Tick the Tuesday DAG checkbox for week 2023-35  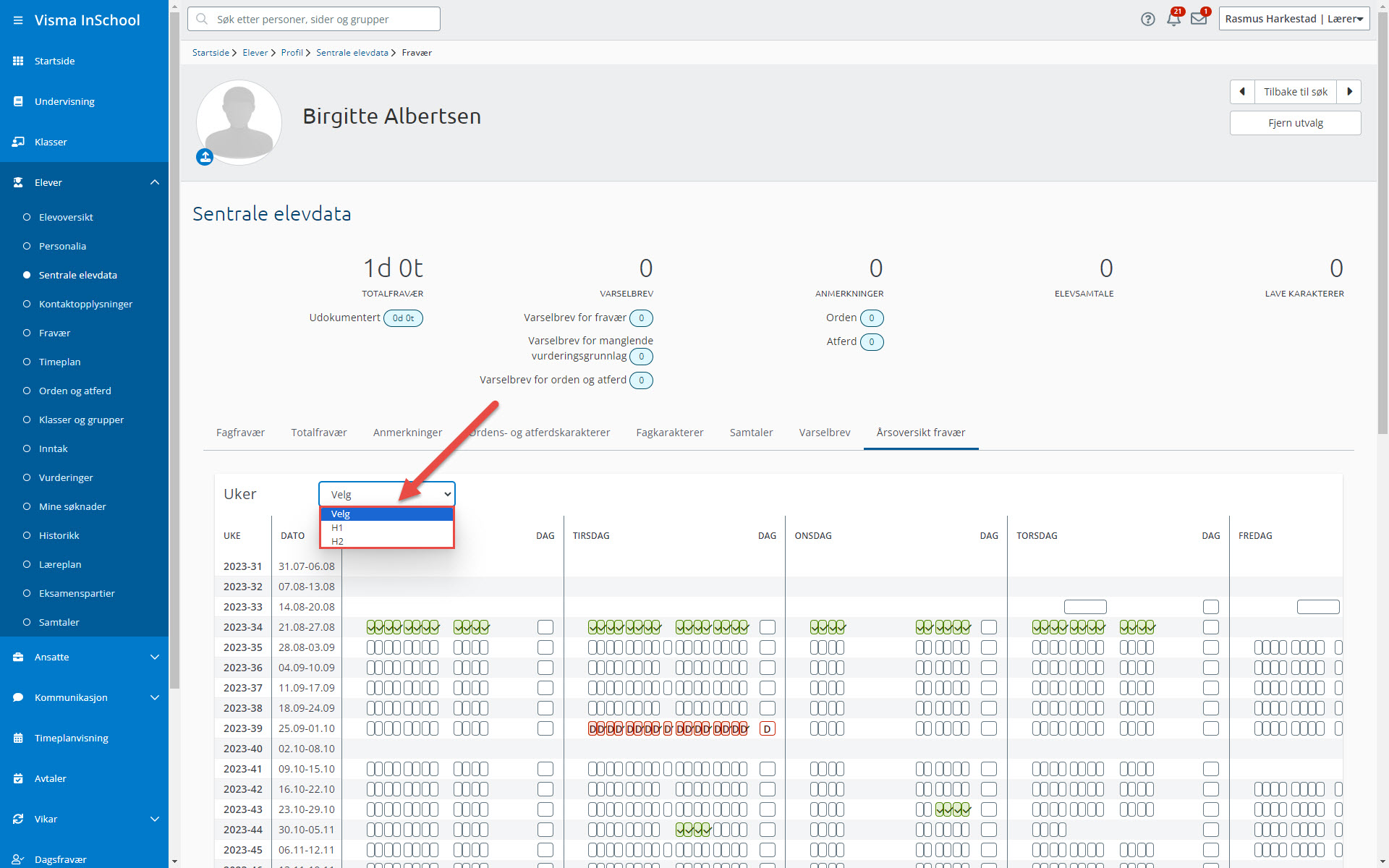[768, 647]
